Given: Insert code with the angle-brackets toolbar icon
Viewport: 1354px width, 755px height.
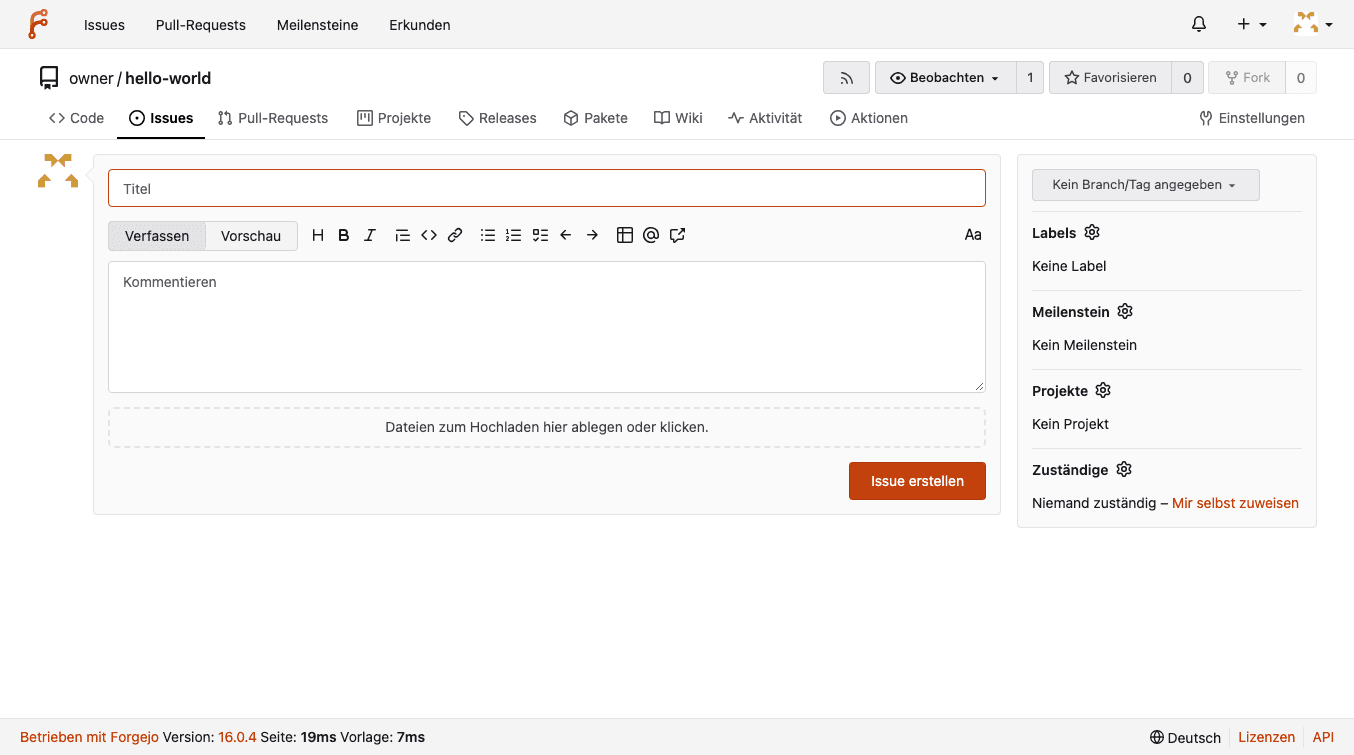Looking at the screenshot, I should click(x=429, y=235).
